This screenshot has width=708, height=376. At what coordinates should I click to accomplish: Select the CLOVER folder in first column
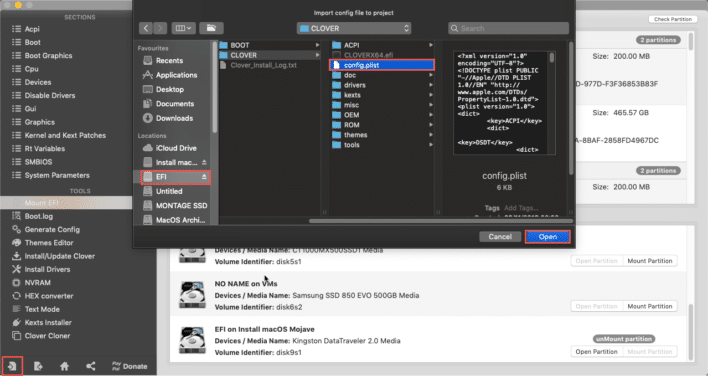270,55
